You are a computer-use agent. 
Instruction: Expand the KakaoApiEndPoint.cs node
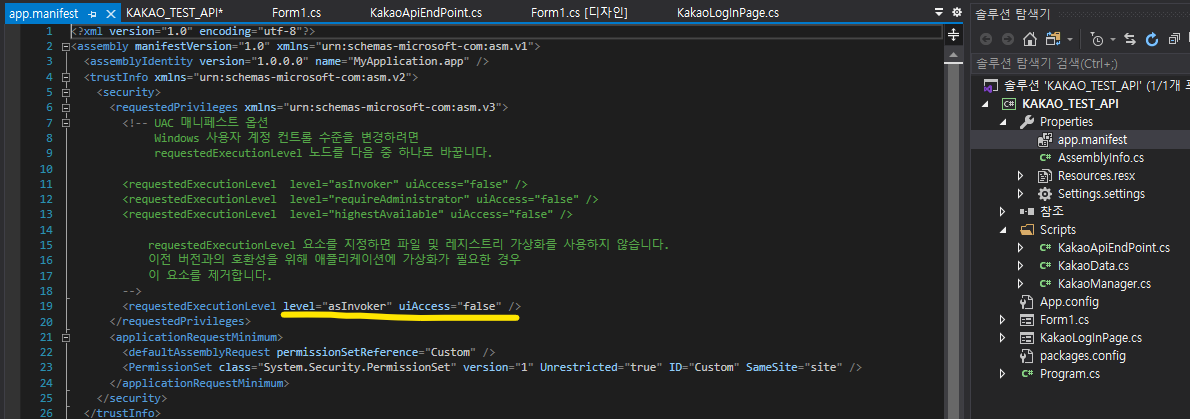point(1022,247)
